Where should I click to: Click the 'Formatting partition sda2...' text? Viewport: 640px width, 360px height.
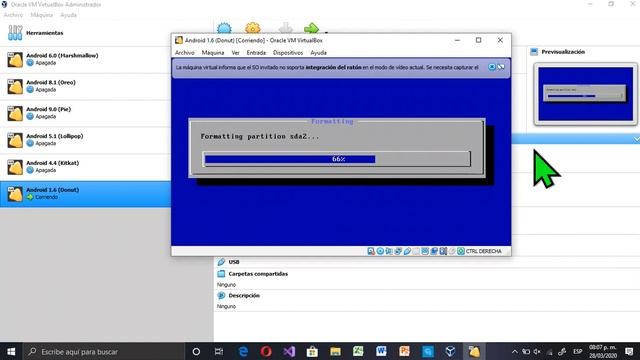click(x=260, y=137)
